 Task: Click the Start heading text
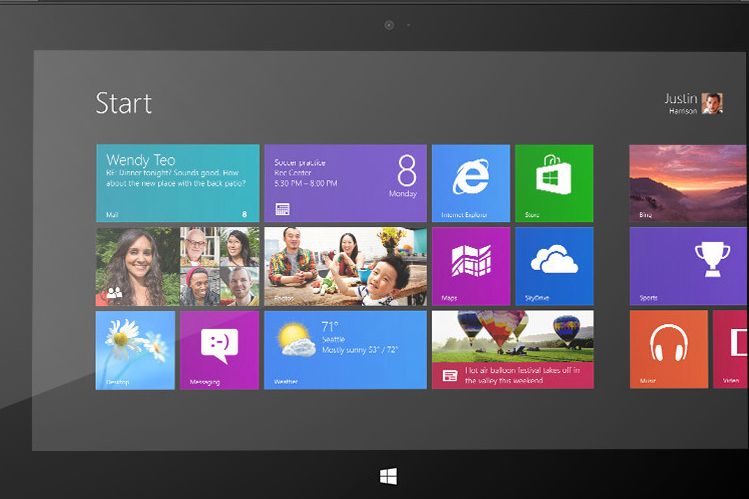point(124,103)
